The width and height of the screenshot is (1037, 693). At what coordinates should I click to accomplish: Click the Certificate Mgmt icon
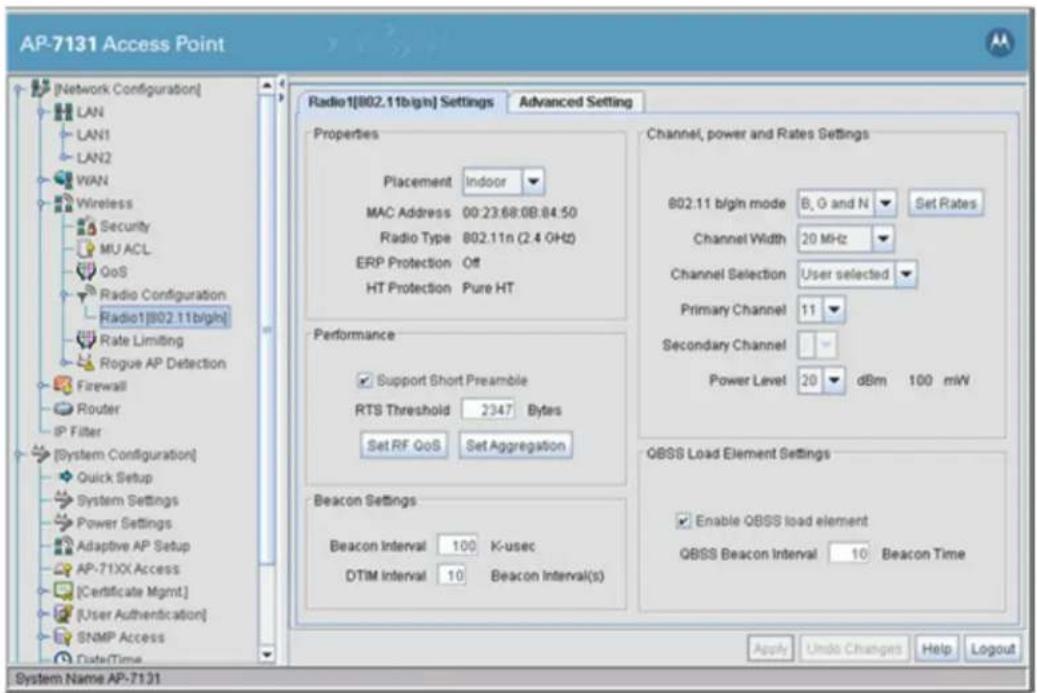(63, 591)
